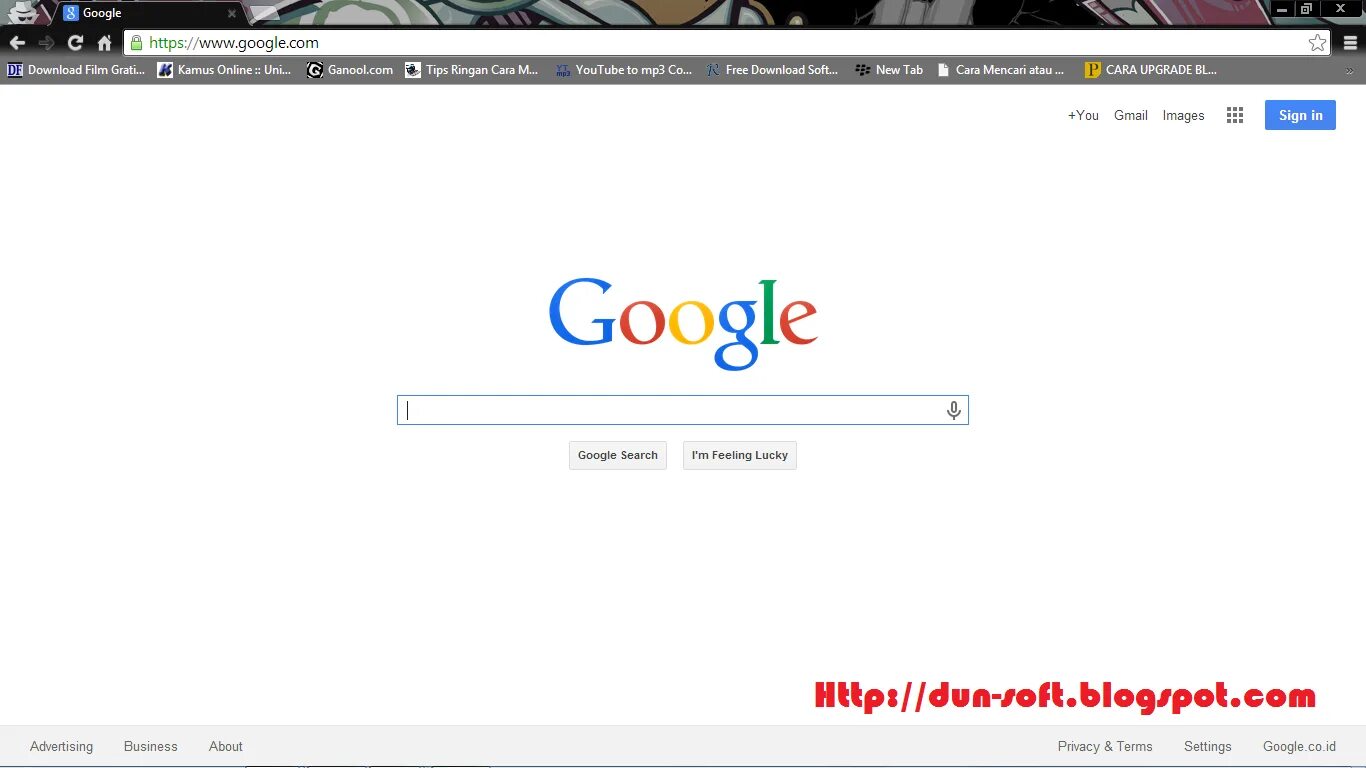Select the Google tab
This screenshot has width=1366, height=768.
click(x=150, y=13)
